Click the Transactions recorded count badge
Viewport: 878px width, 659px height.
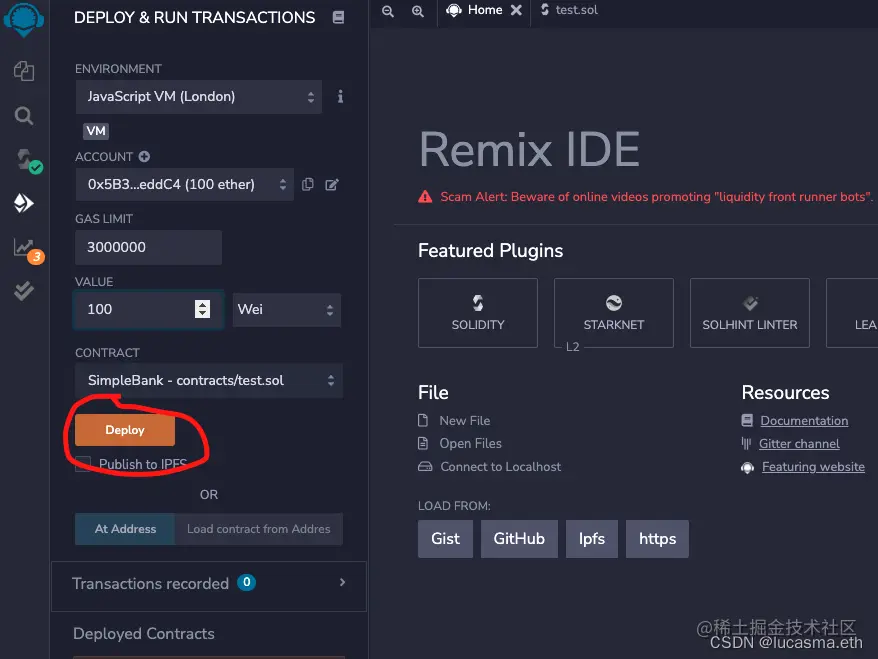coord(246,582)
